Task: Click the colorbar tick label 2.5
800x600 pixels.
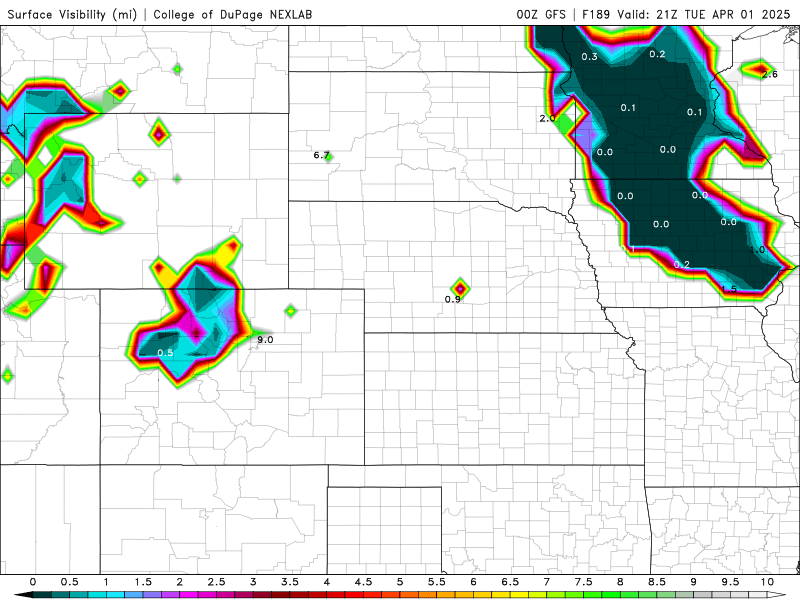Action: click(x=216, y=582)
